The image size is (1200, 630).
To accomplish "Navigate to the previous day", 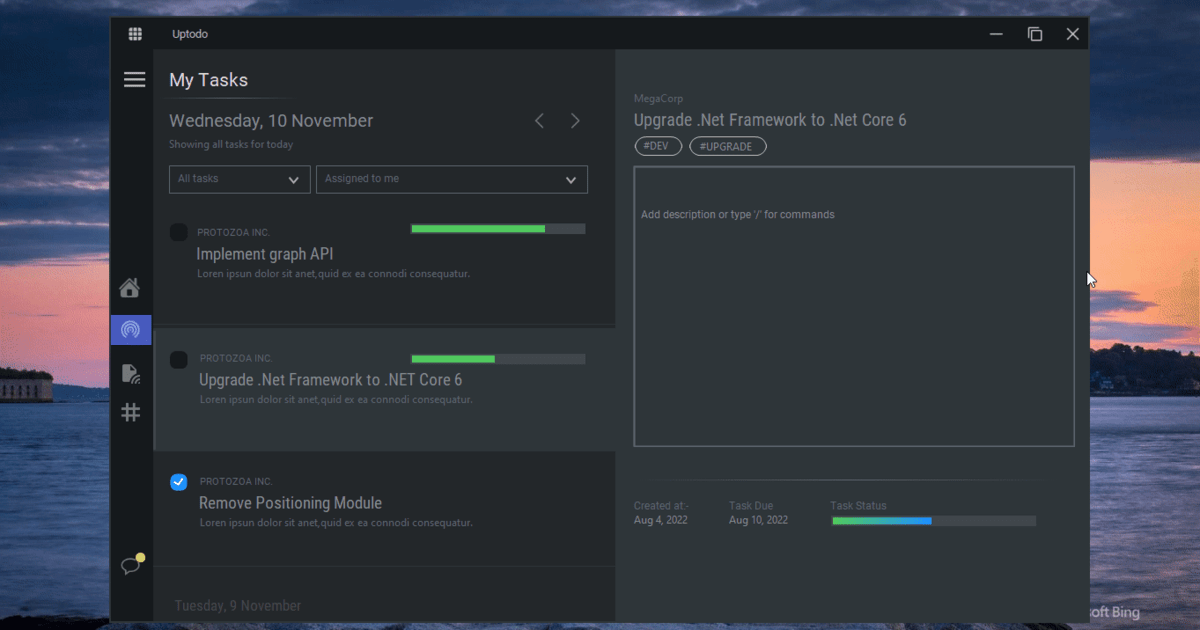I will click(x=539, y=120).
